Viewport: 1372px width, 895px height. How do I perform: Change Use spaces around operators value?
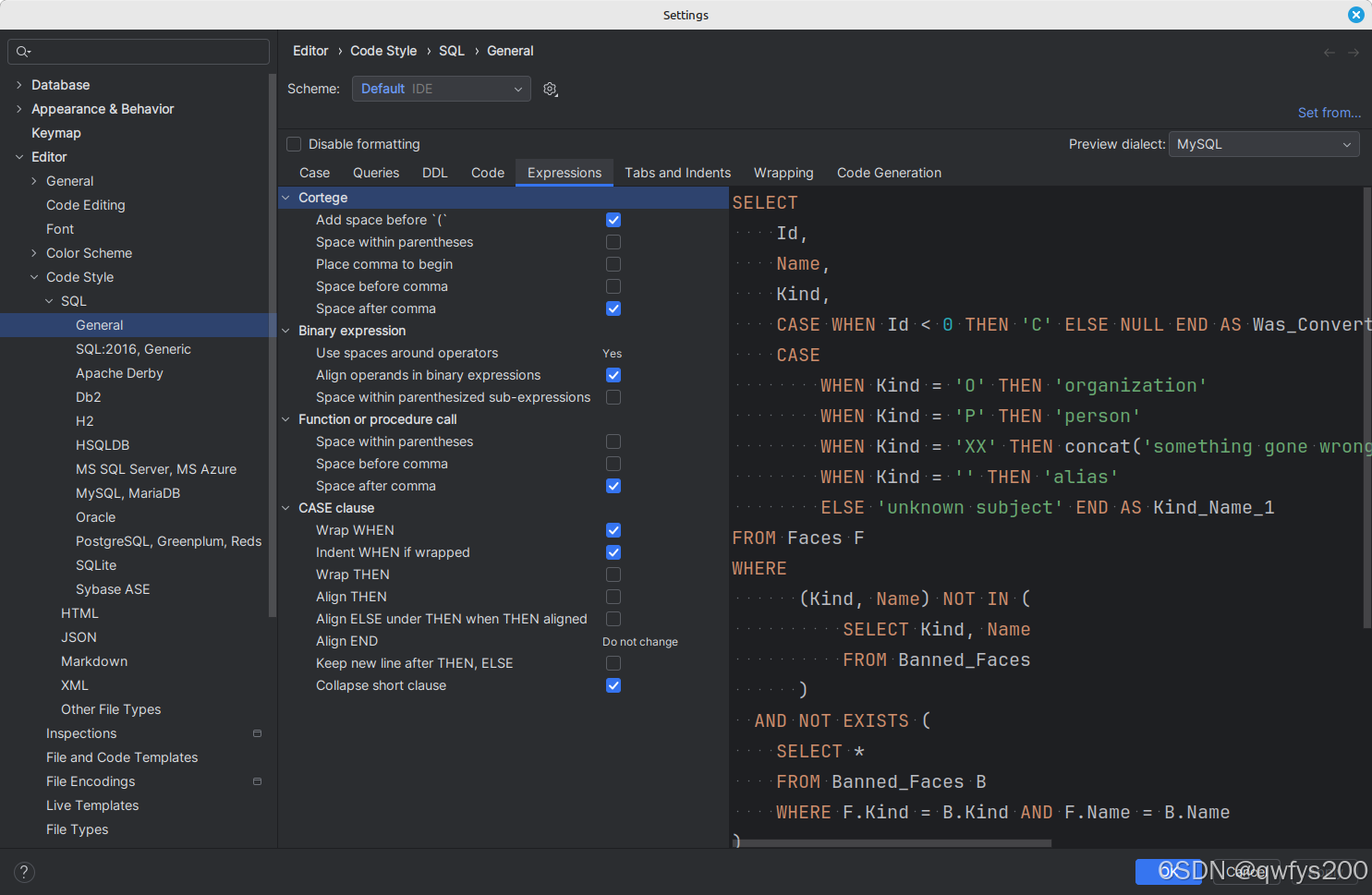[613, 354]
